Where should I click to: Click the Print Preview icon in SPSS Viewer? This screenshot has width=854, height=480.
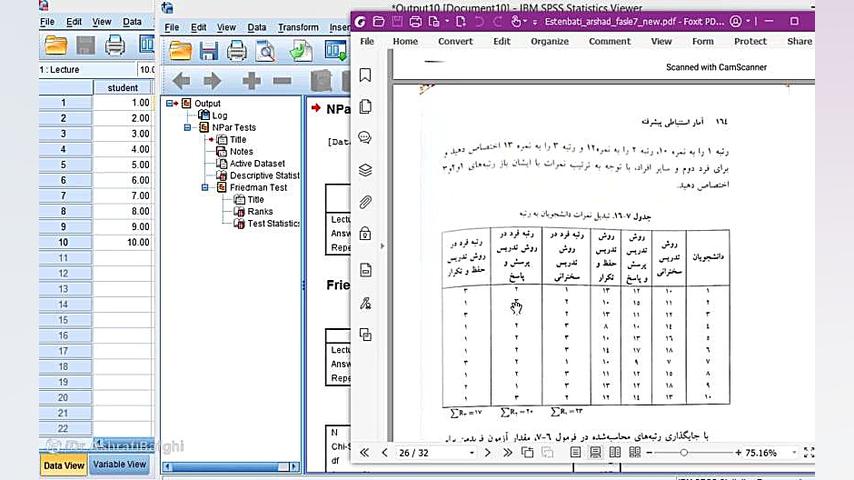[x=265, y=50]
